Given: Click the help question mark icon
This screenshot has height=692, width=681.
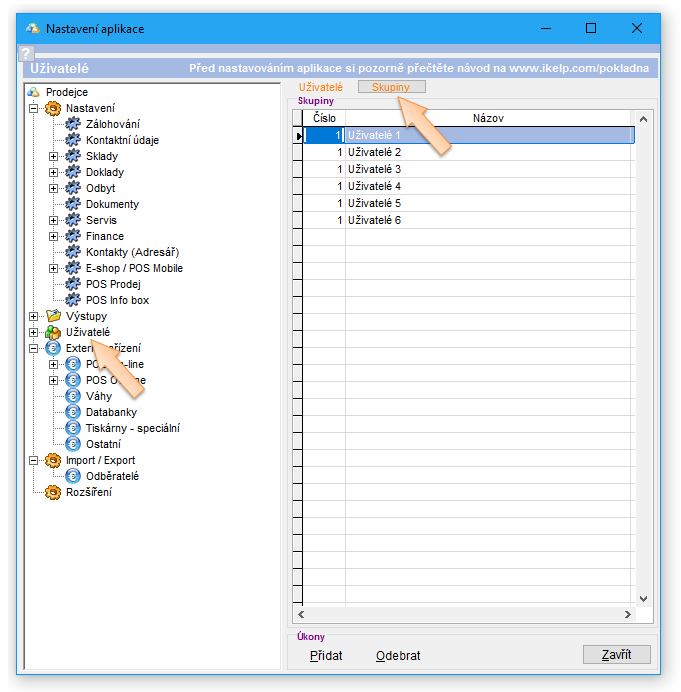Looking at the screenshot, I should [x=27, y=54].
